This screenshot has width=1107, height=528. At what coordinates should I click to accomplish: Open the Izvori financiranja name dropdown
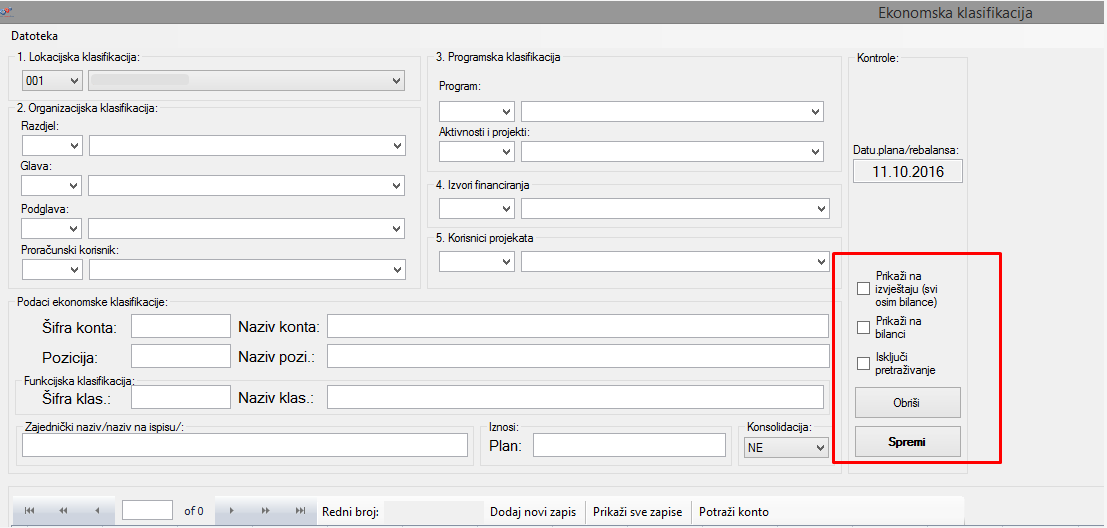[x=675, y=208]
